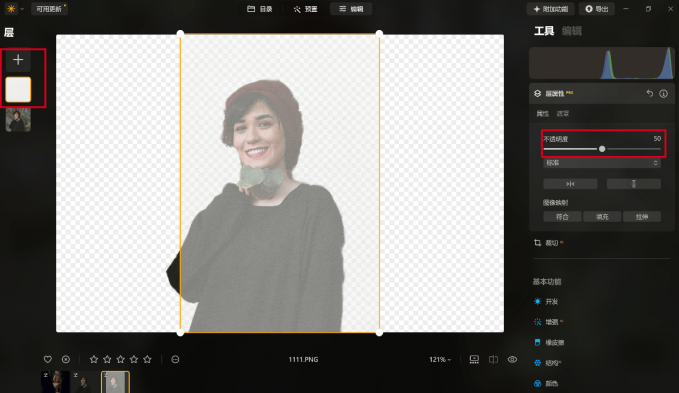
Task: Click the opacity value 50
Action: pos(657,139)
